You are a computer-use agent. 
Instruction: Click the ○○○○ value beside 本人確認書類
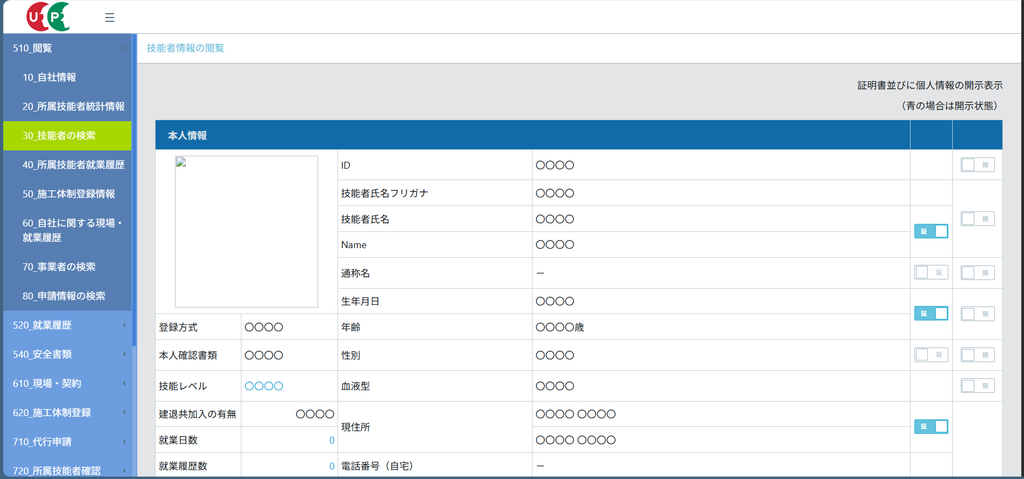264,355
